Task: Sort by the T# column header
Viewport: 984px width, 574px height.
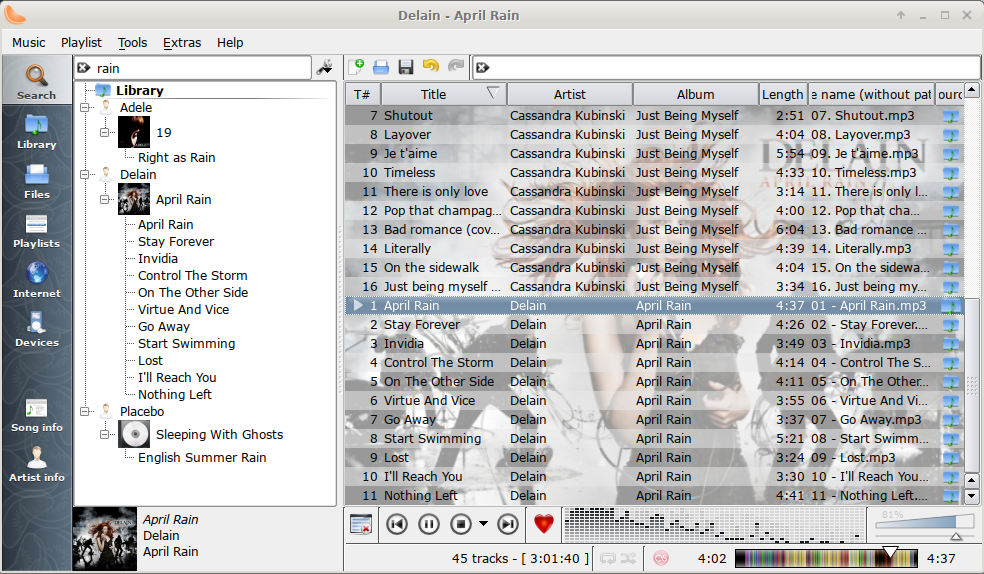Action: click(x=362, y=94)
